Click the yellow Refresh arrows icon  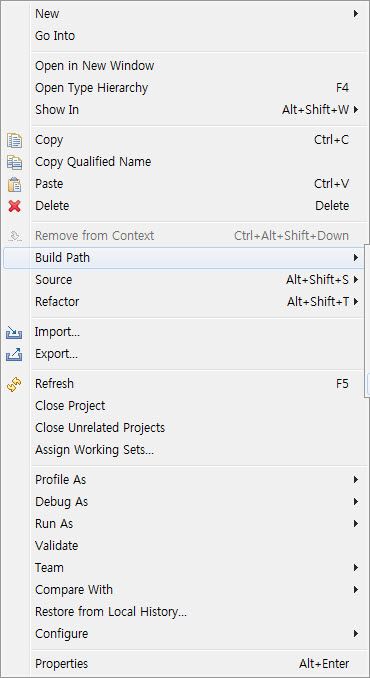pos(15,384)
